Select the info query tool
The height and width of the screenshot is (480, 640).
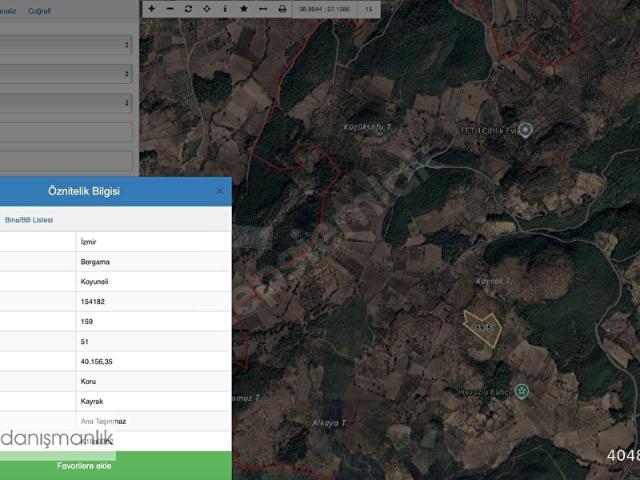[225, 9]
